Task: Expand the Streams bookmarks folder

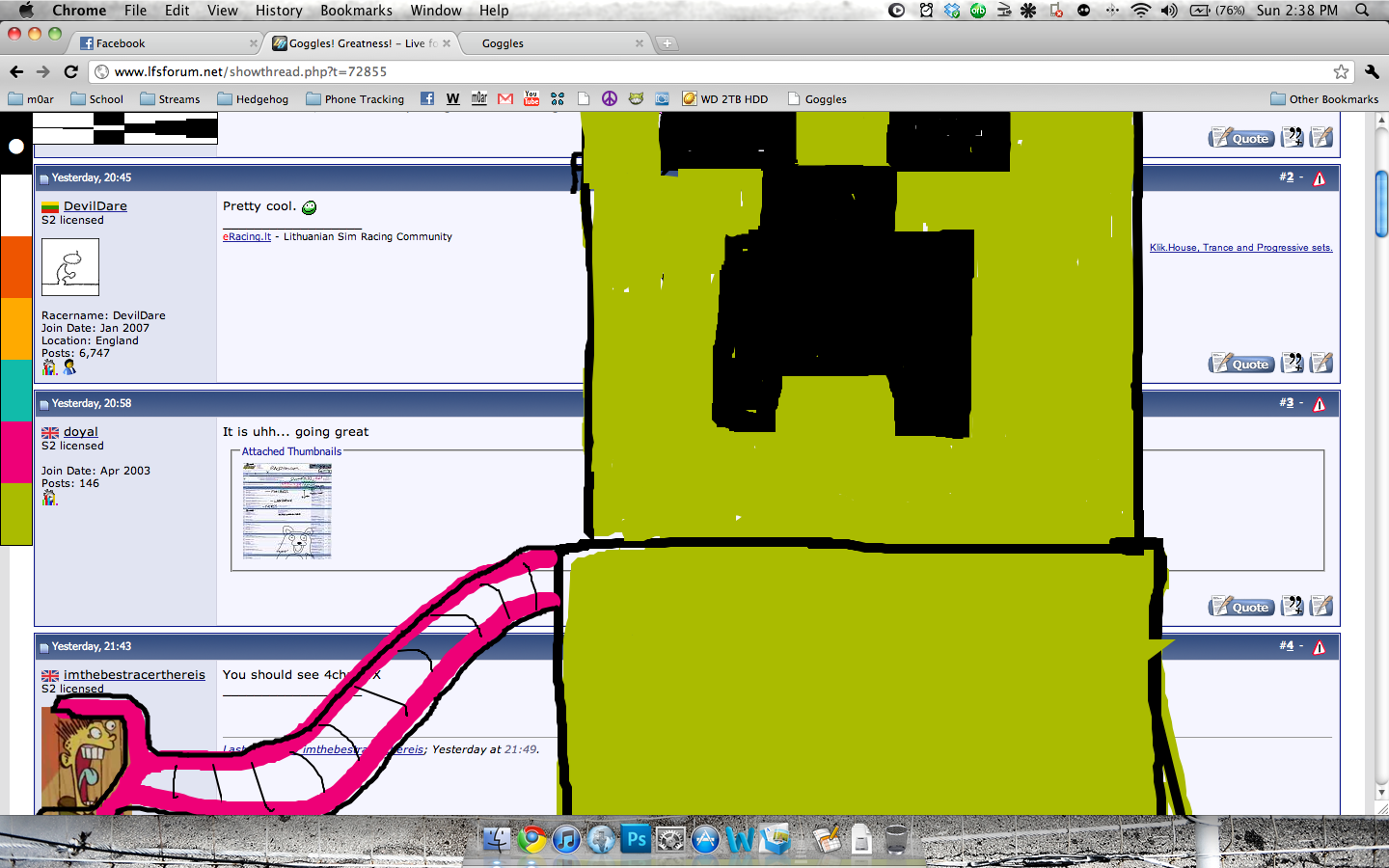Action: (170, 99)
